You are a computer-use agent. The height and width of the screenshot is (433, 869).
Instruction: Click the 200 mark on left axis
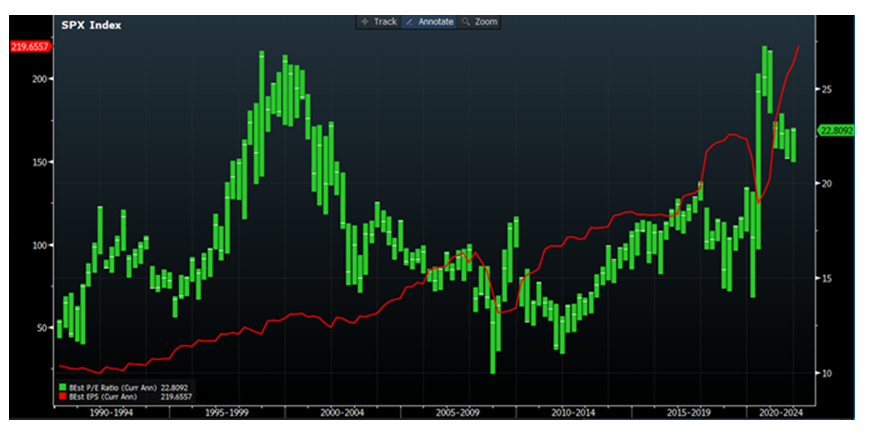point(42,78)
